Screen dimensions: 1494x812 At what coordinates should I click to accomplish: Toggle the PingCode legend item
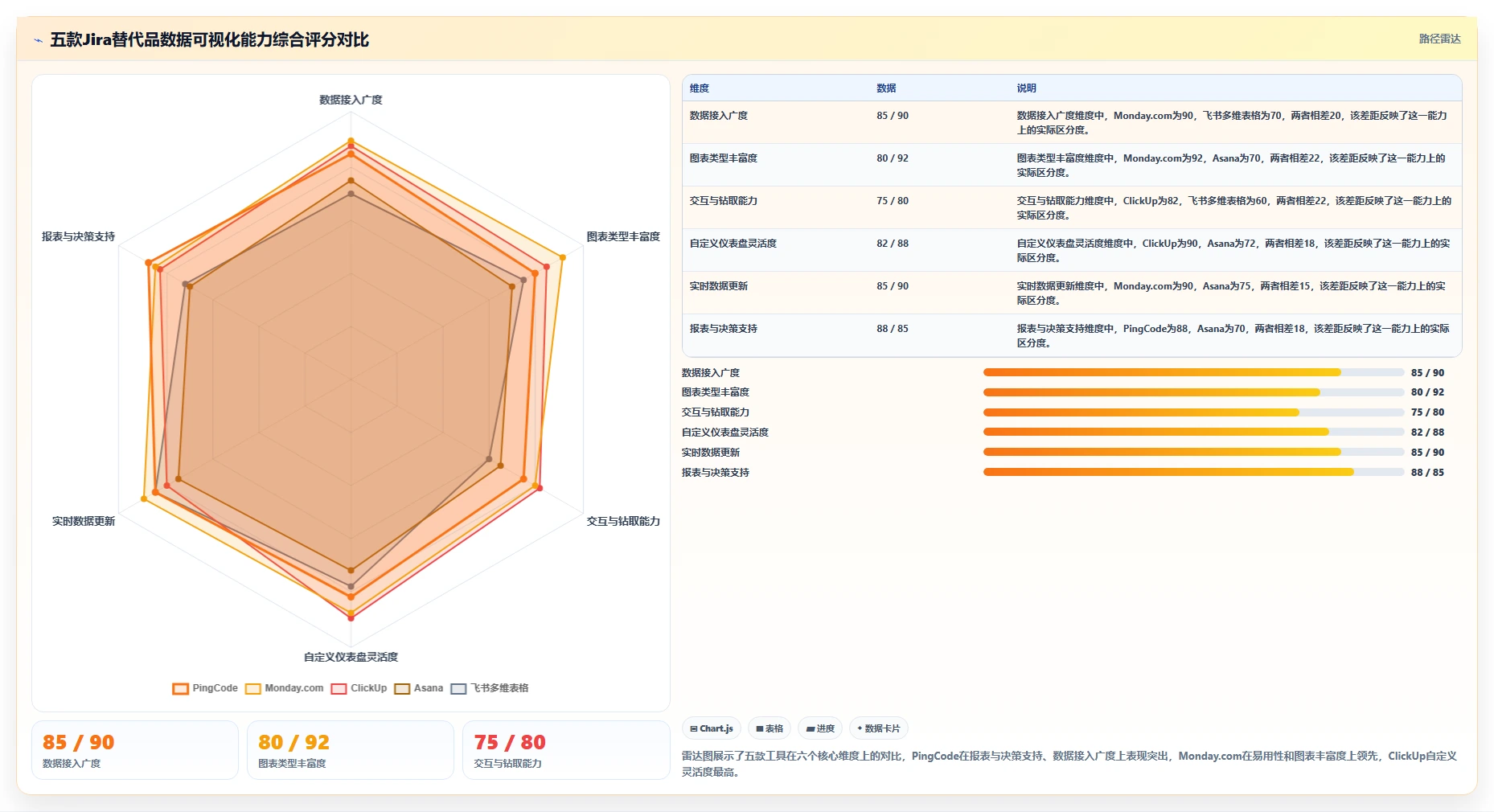tap(205, 688)
